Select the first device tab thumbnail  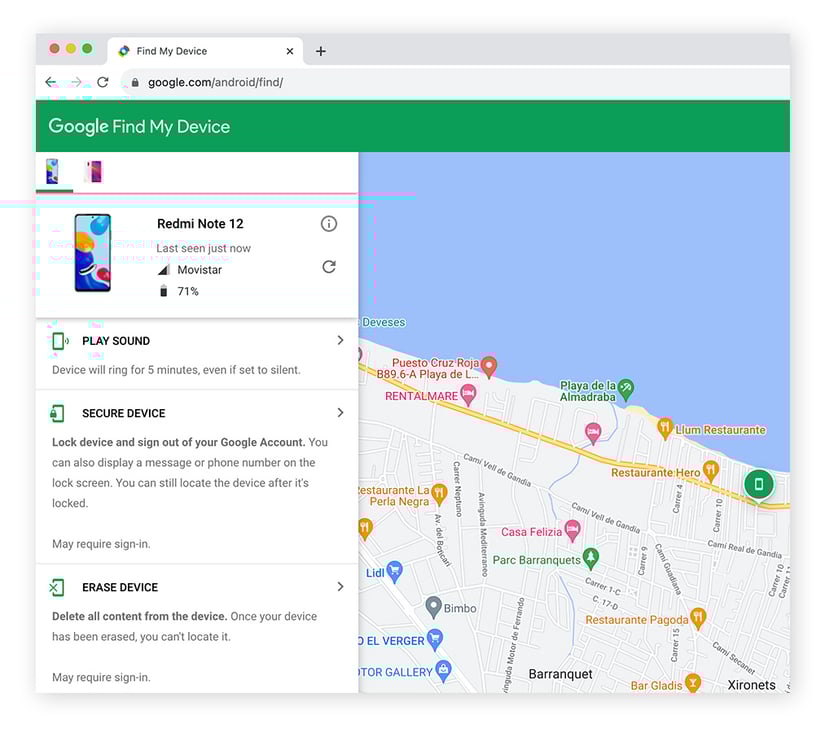tap(52, 171)
